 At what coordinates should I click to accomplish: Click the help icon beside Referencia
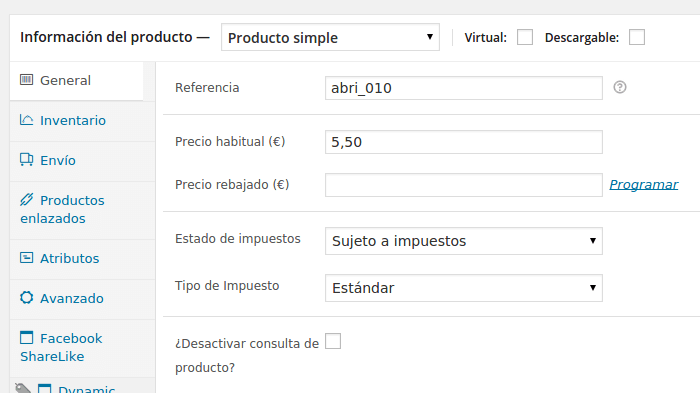click(620, 87)
